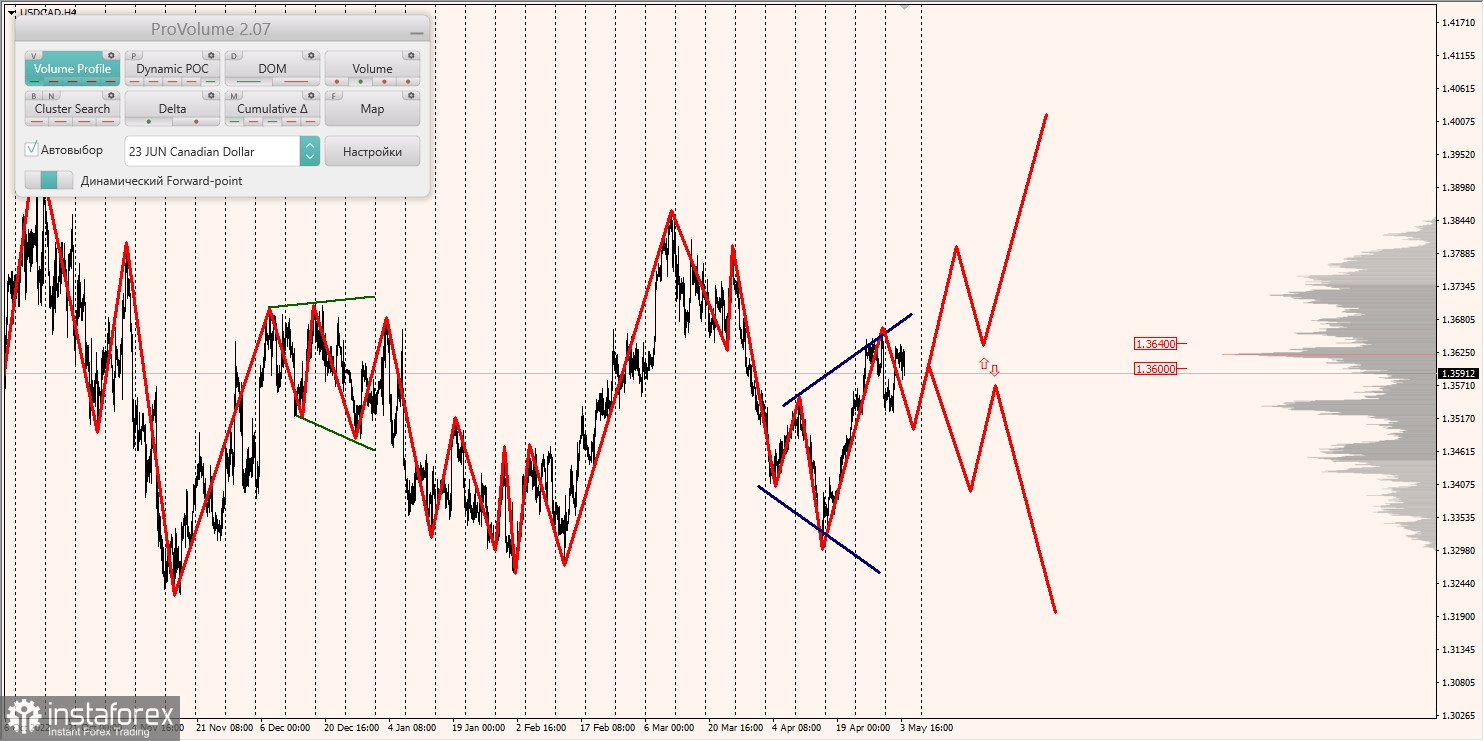Click the M hotkey tab on Cumulative Δ

(x=234, y=96)
